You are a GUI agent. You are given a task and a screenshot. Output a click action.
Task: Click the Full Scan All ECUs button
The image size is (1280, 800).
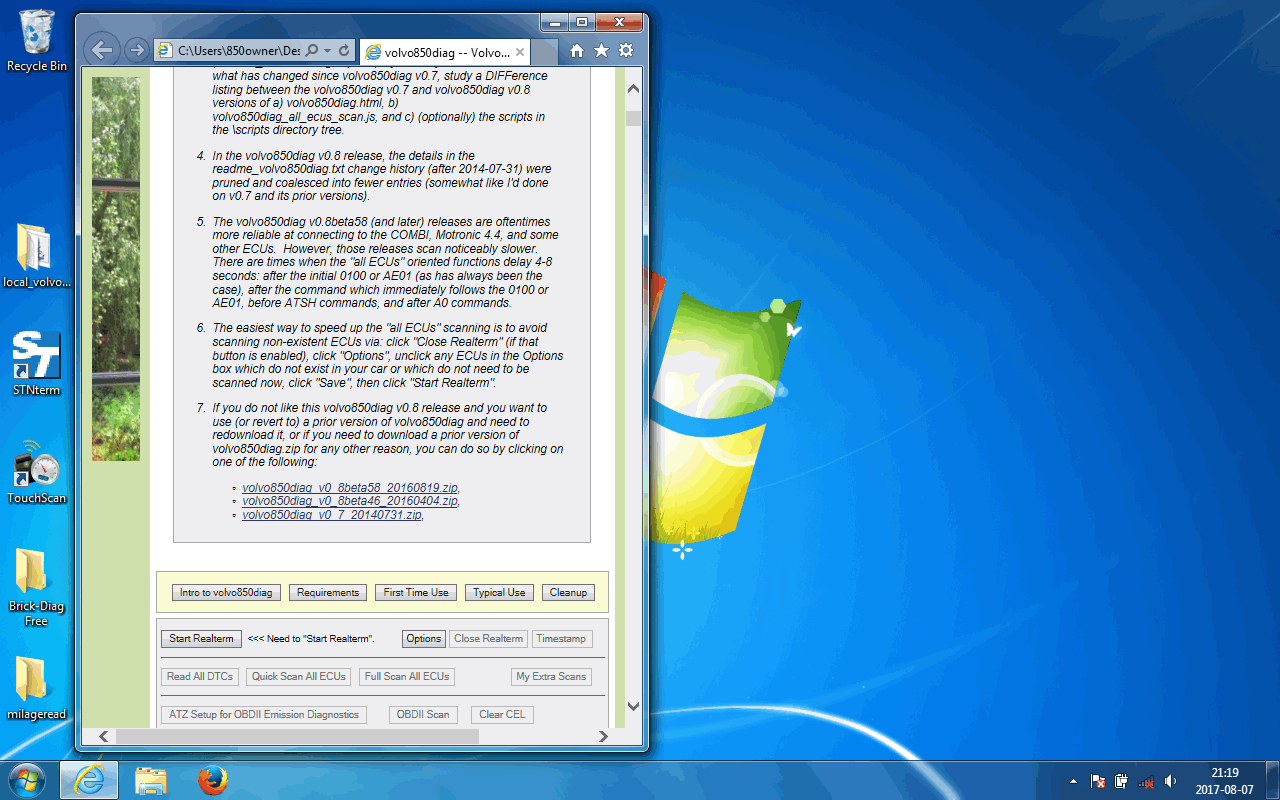point(407,677)
